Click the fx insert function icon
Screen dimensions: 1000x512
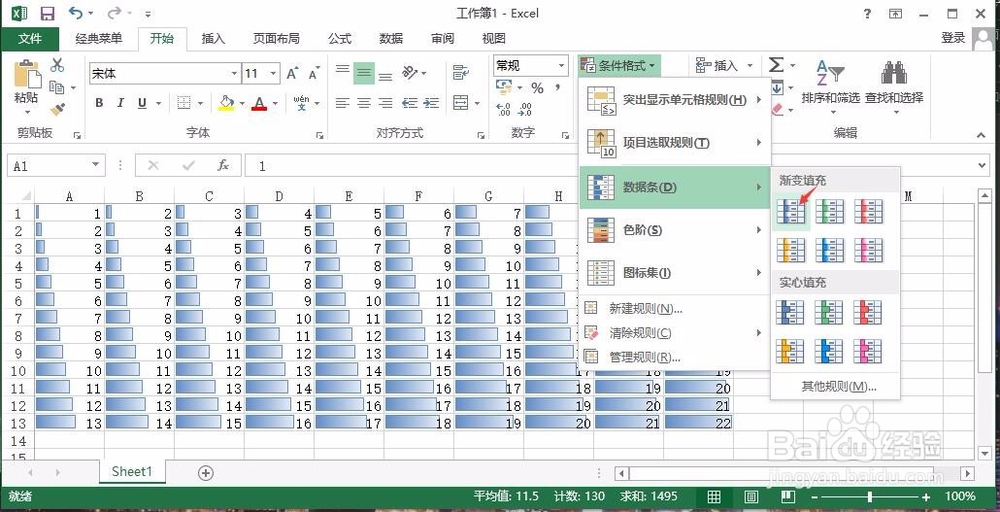point(223,166)
